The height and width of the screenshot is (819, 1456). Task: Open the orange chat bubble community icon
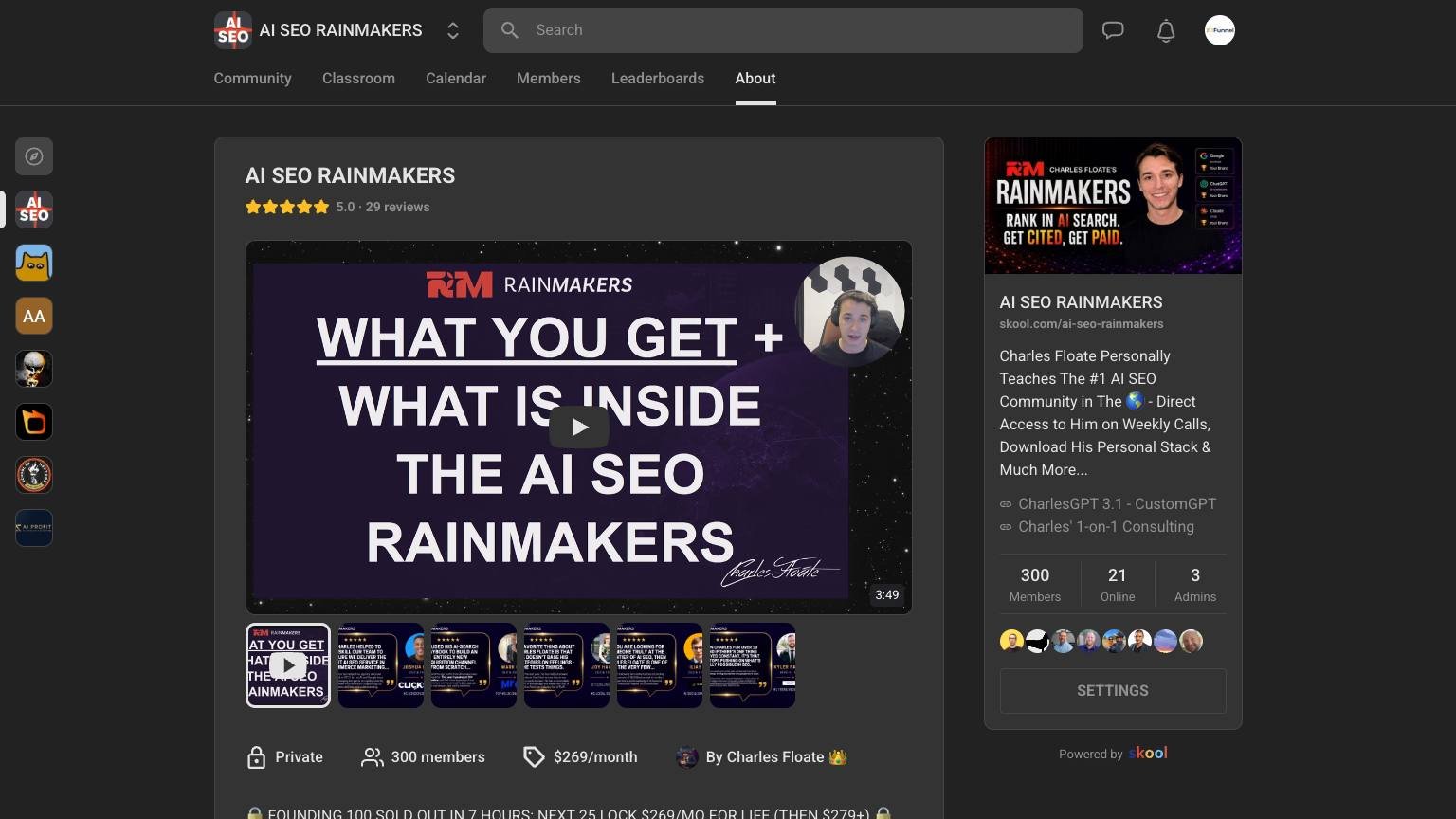pyautogui.click(x=34, y=422)
